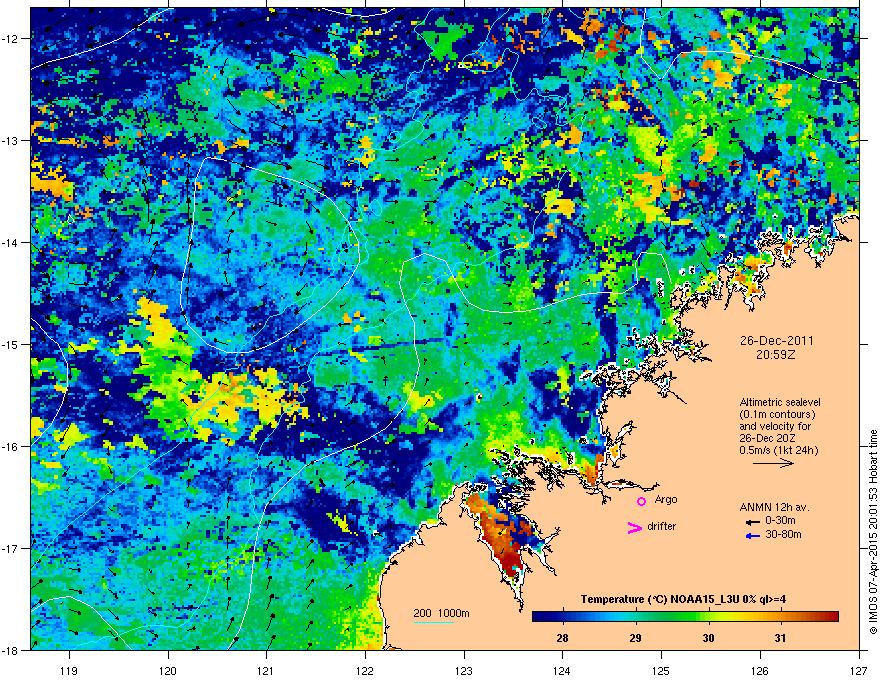Click latitude axis label '-15'

[x=11, y=344]
